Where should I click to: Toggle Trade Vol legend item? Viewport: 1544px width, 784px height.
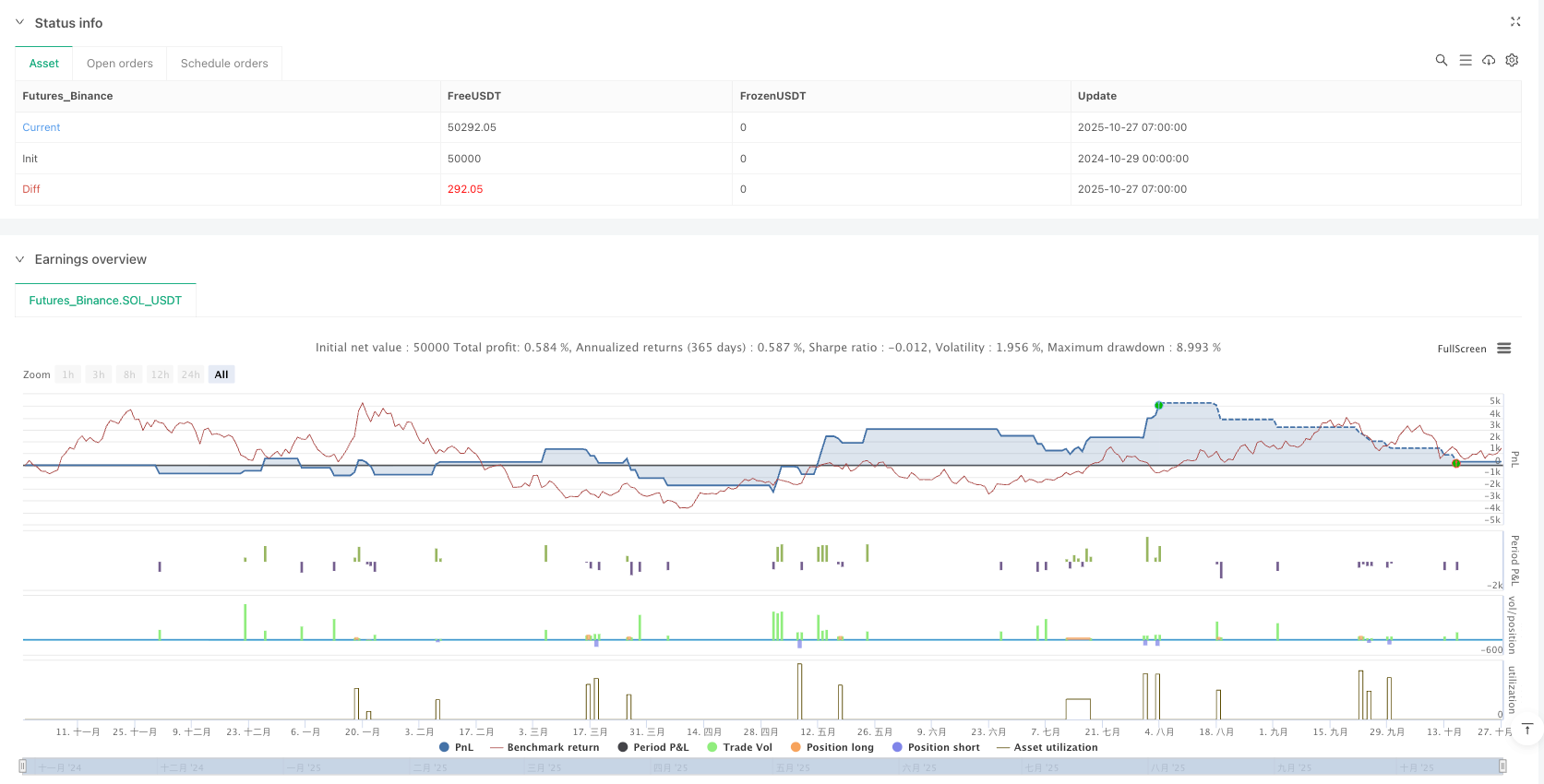tap(739, 747)
